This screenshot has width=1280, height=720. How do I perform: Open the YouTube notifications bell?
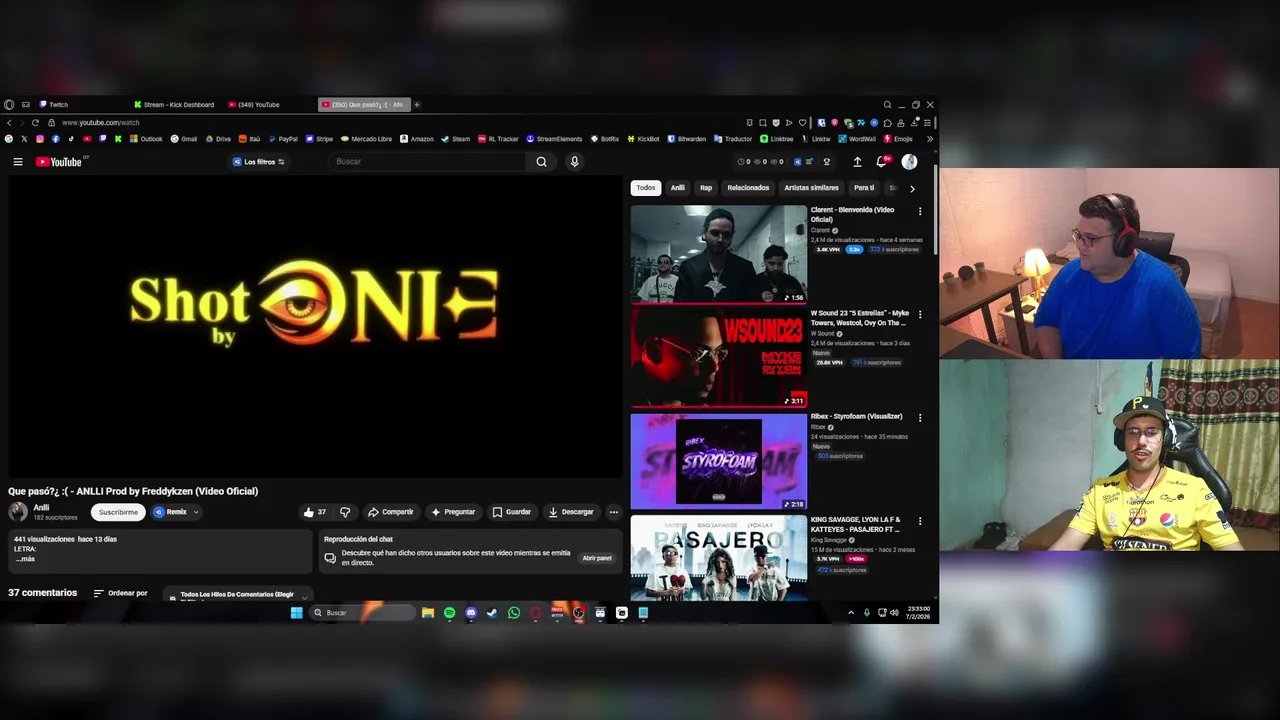[x=882, y=162]
